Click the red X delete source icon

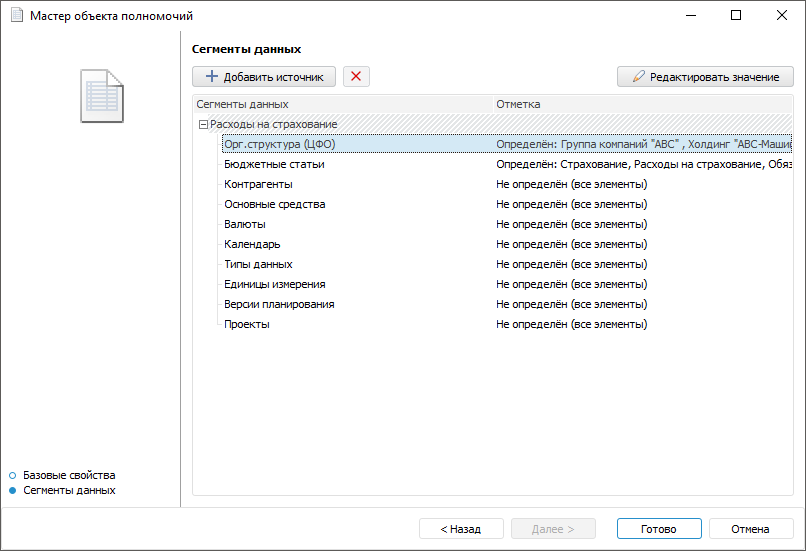click(356, 77)
